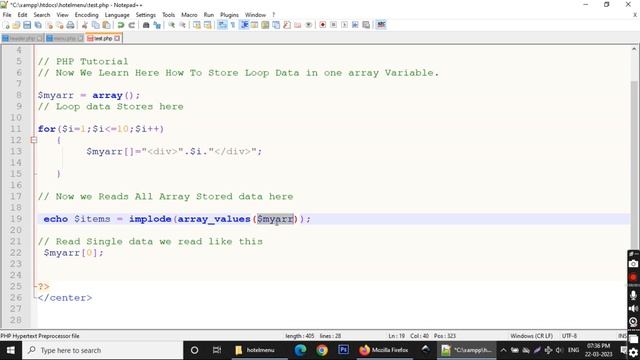This screenshot has width=640, height=360.
Task: Open Google Chrome from the taskbar
Action: pos(322,350)
